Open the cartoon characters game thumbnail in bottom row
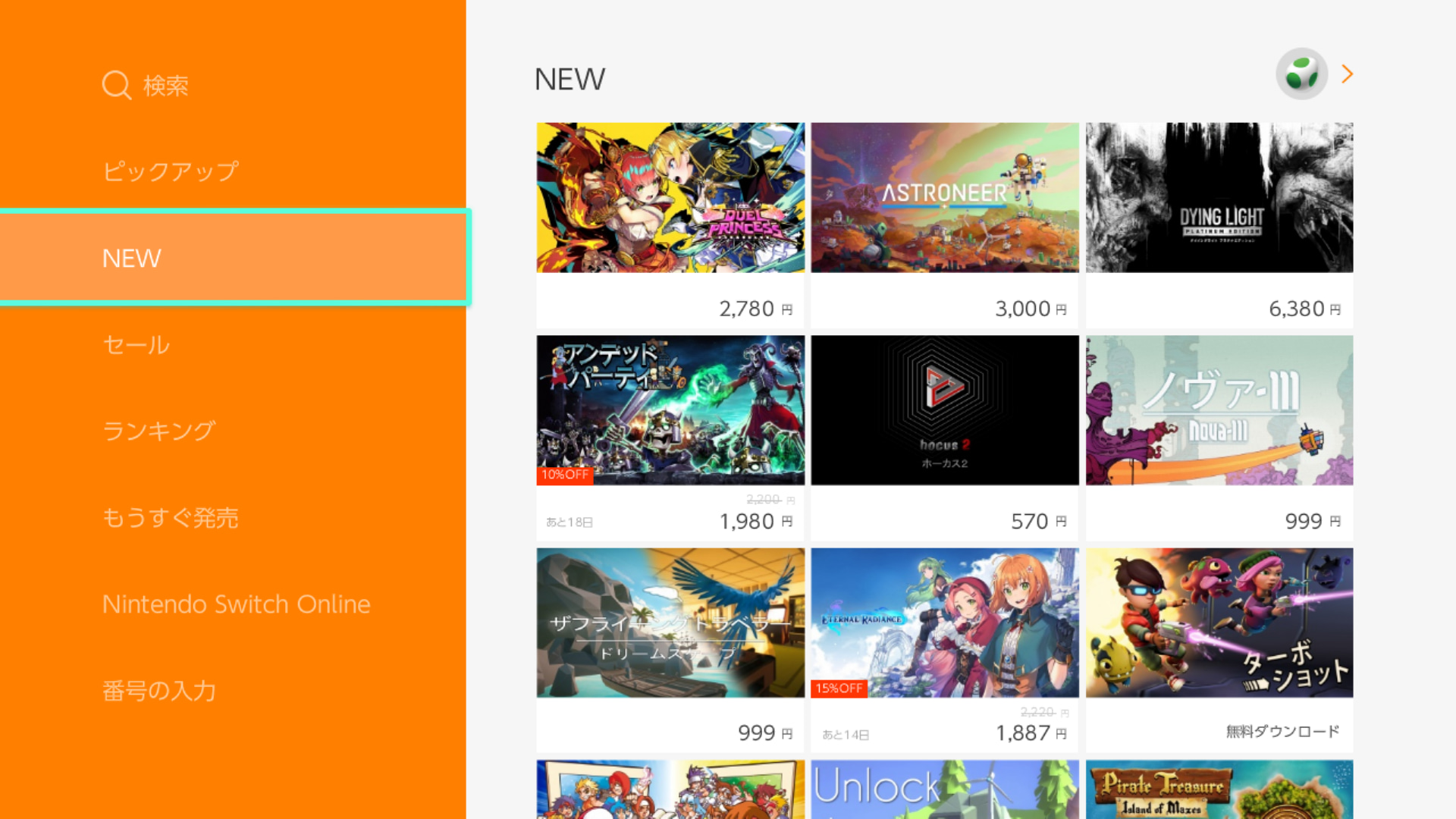Screen dimensions: 1456x819 (670, 789)
